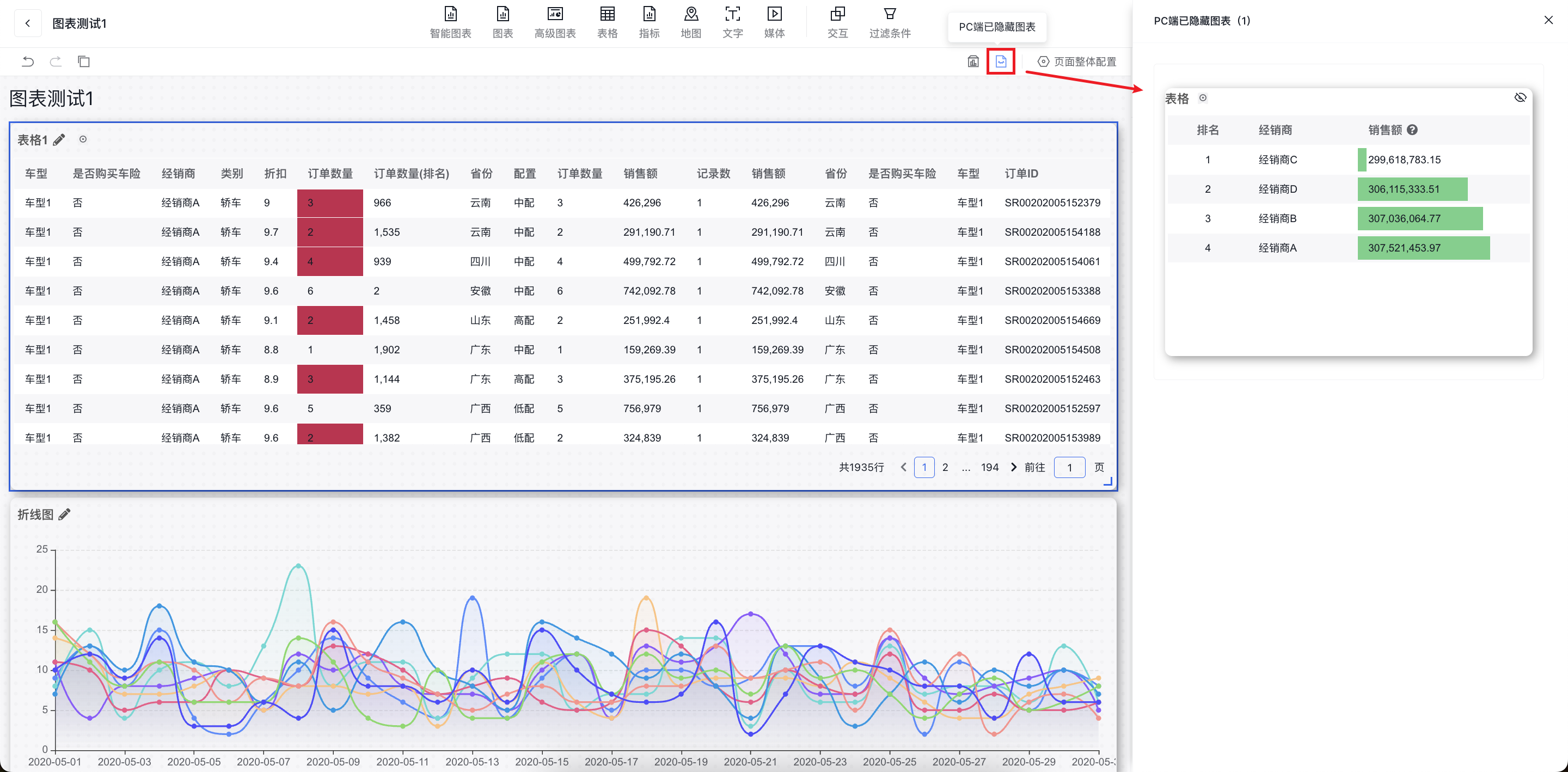Open the 图表 chart tool
Image resolution: width=1568 pixels, height=772 pixels.
pyautogui.click(x=503, y=22)
